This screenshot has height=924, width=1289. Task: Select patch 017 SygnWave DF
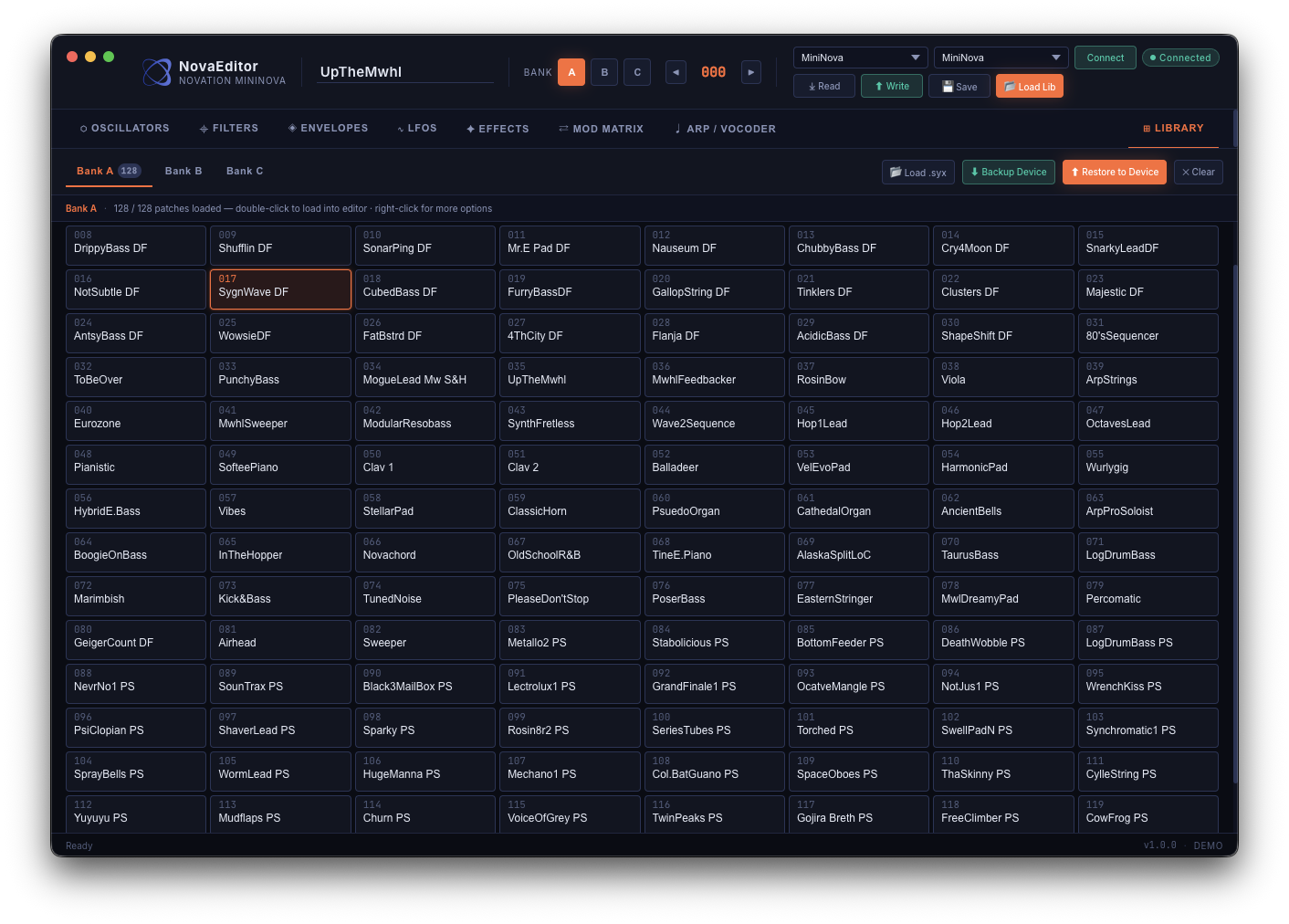tap(280, 289)
